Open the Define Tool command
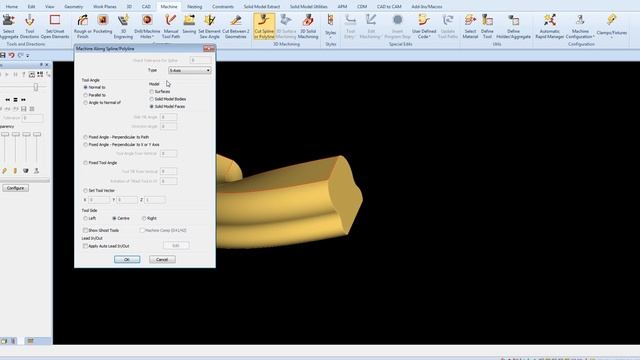This screenshot has width=640, height=360. [487, 26]
